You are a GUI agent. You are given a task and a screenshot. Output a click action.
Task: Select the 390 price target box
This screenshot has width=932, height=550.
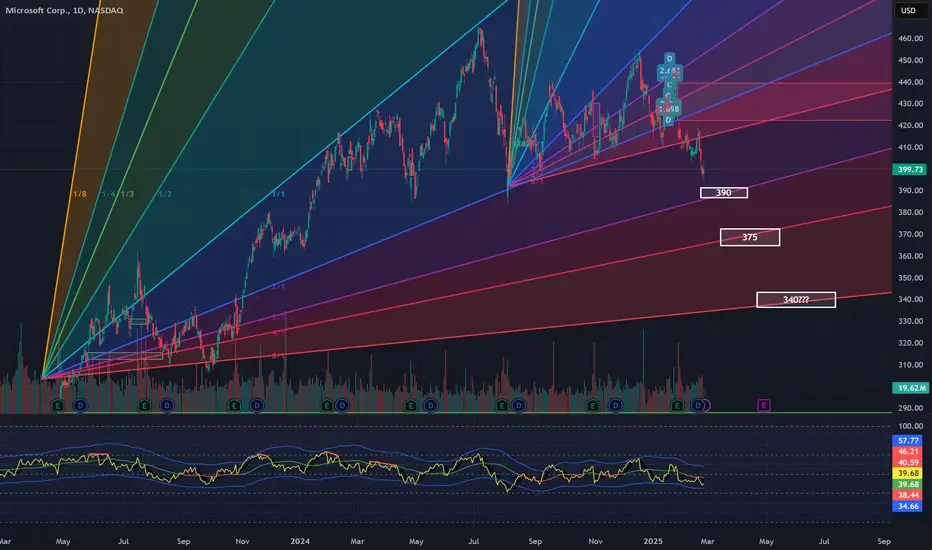pyautogui.click(x=724, y=193)
